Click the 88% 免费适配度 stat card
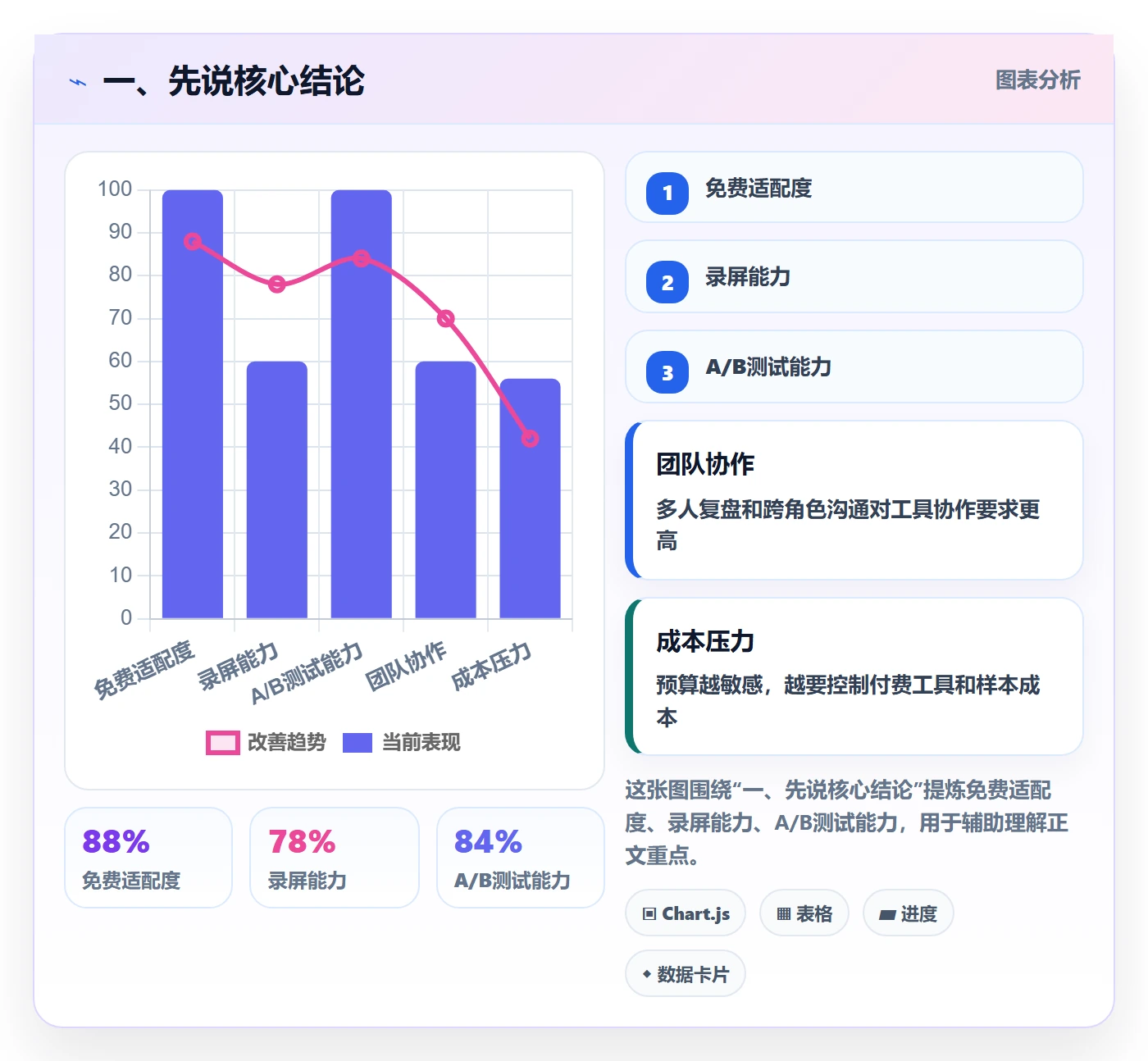Viewport: 1148px width, 1061px height. tap(148, 858)
